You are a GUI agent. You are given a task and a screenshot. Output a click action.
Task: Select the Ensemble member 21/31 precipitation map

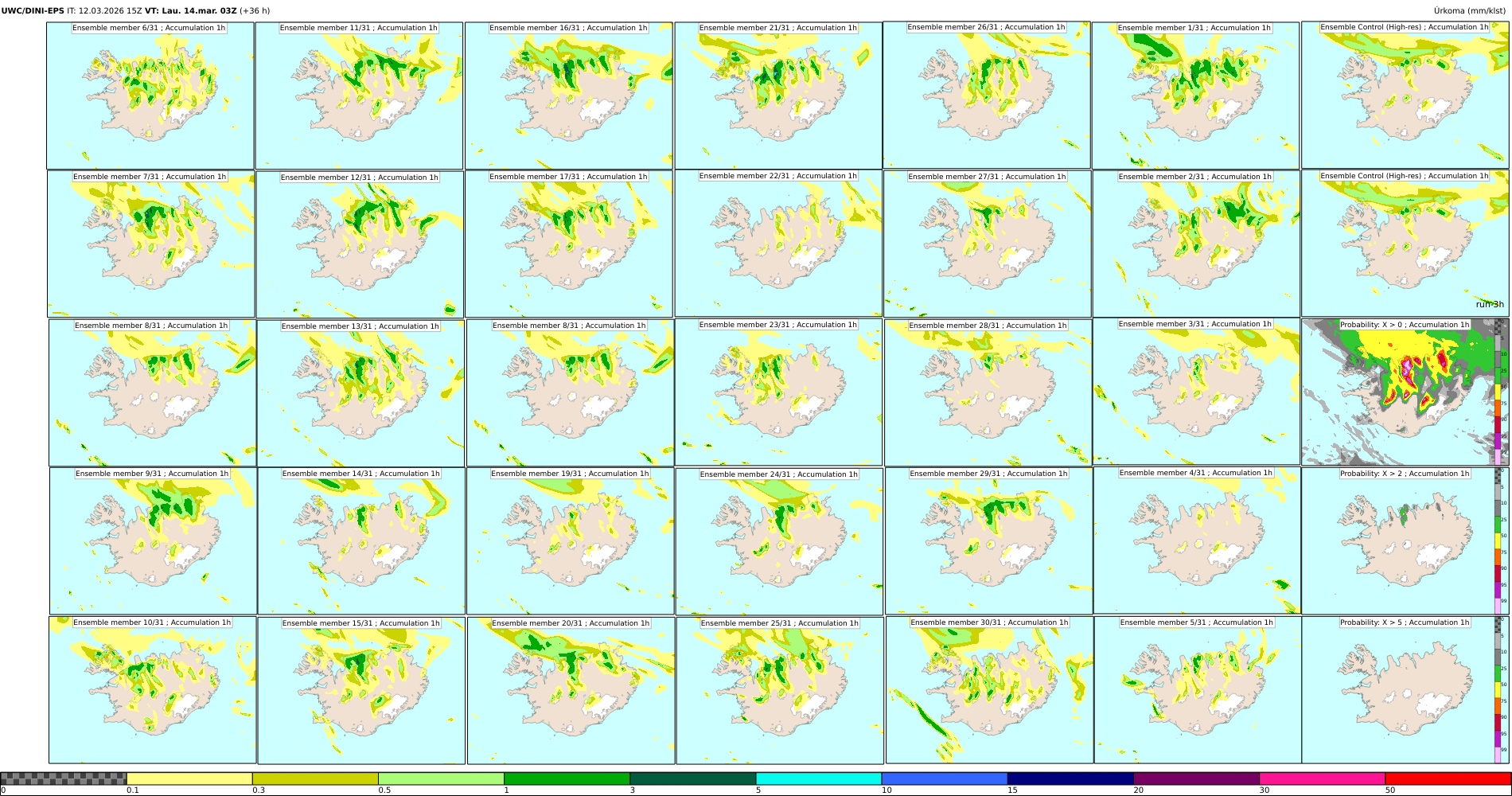pos(778,96)
